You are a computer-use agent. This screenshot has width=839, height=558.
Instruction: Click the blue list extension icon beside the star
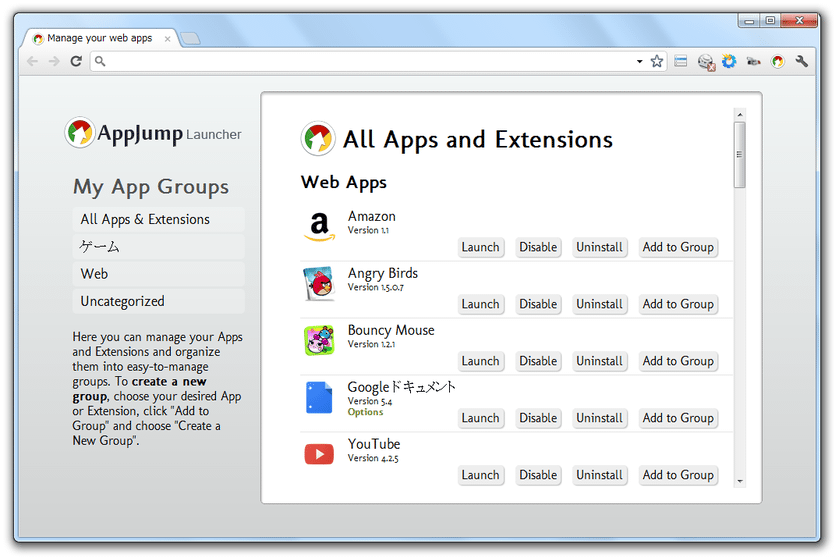click(681, 61)
